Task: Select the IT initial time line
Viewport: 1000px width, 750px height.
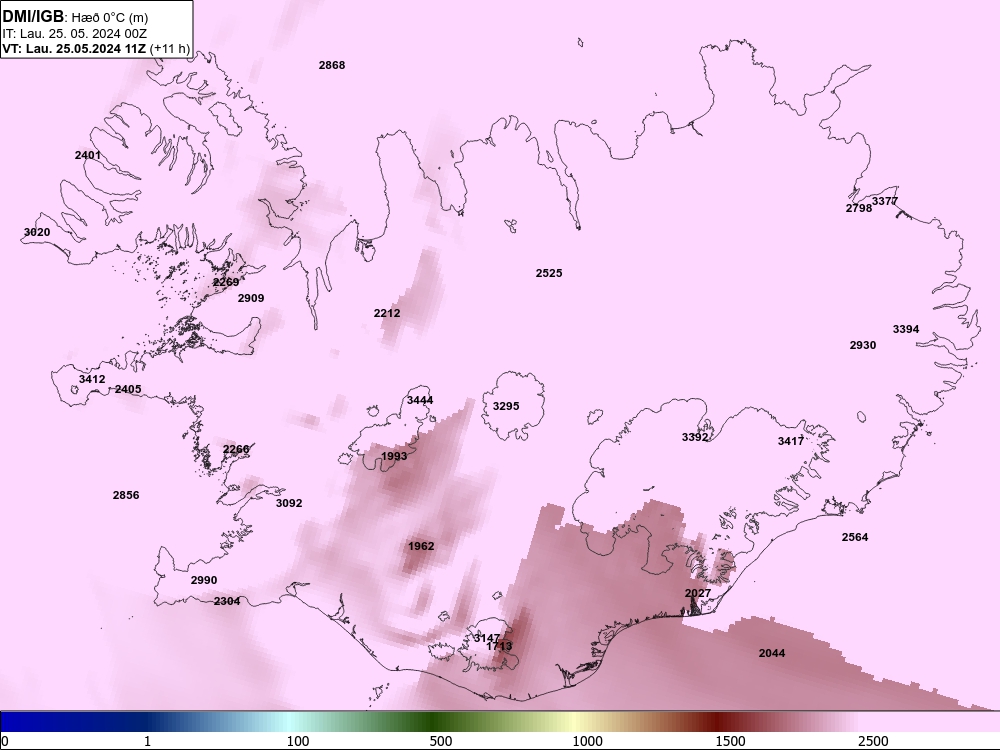Action: coord(75,34)
